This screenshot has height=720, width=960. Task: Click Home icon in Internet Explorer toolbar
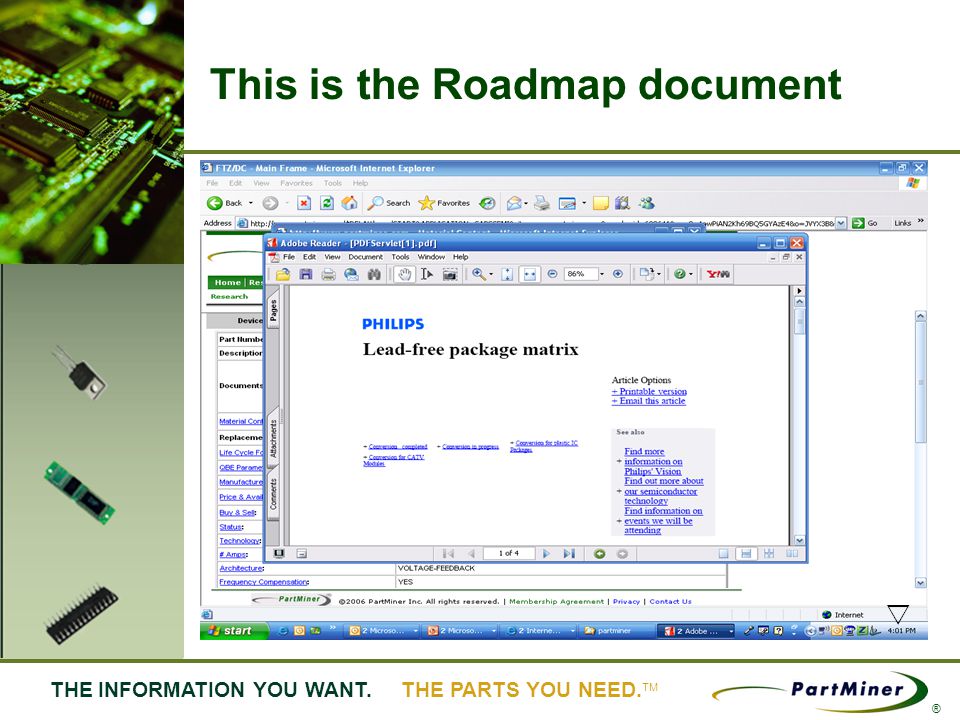pyautogui.click(x=350, y=203)
